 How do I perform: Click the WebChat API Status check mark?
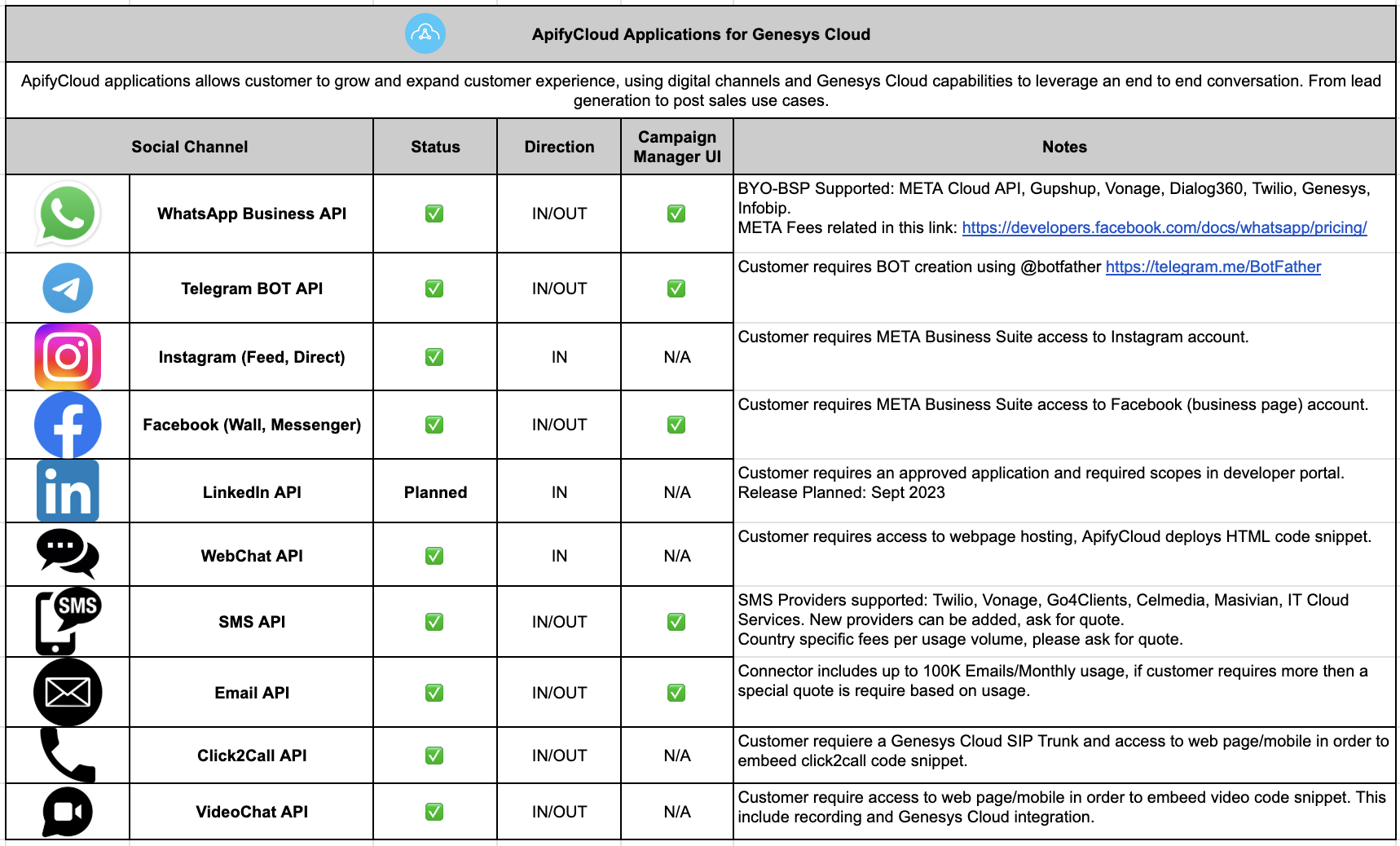(434, 556)
